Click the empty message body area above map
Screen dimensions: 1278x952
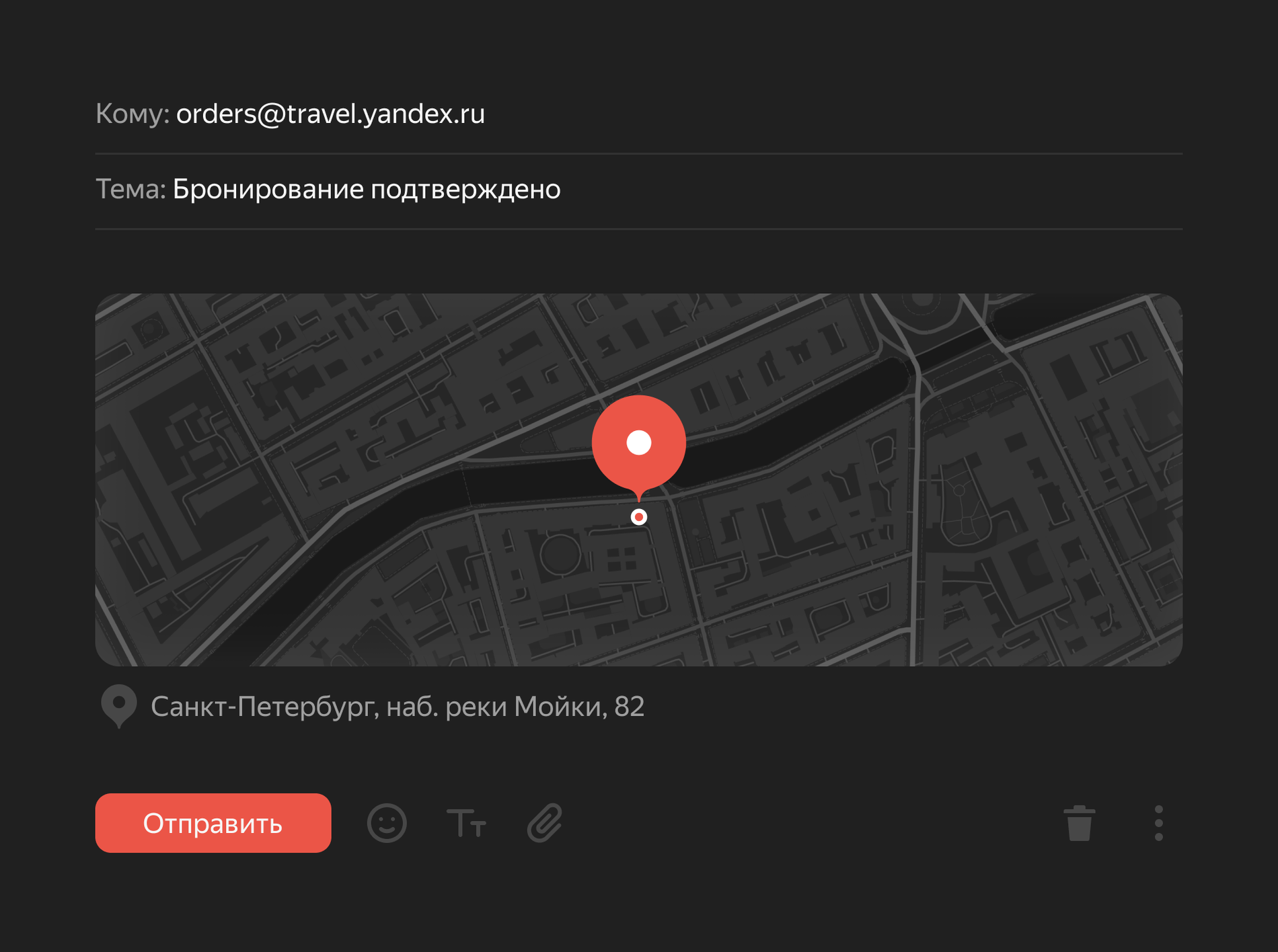tap(639, 262)
